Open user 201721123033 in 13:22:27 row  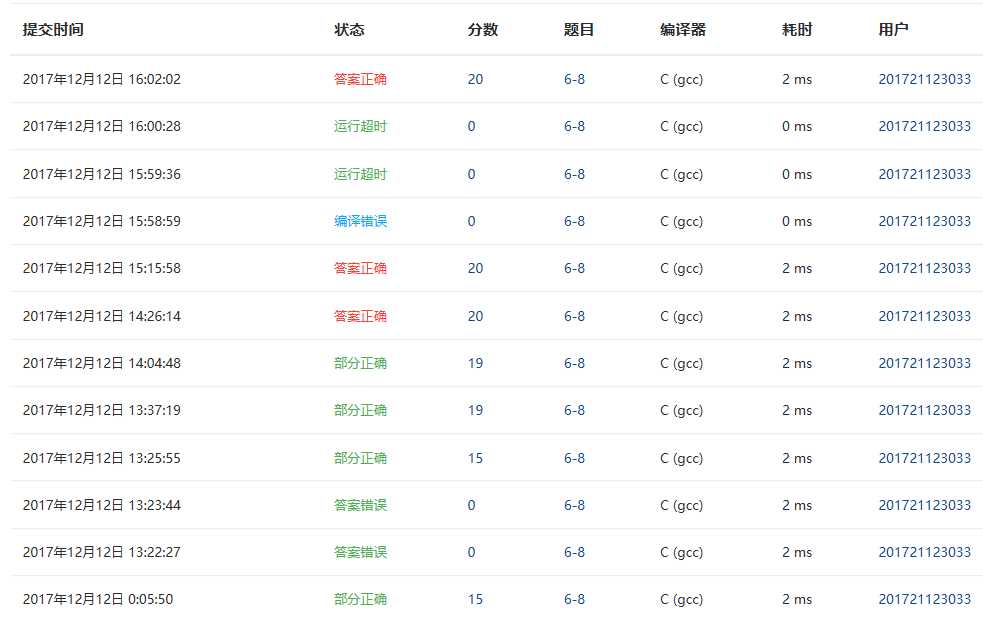925,552
